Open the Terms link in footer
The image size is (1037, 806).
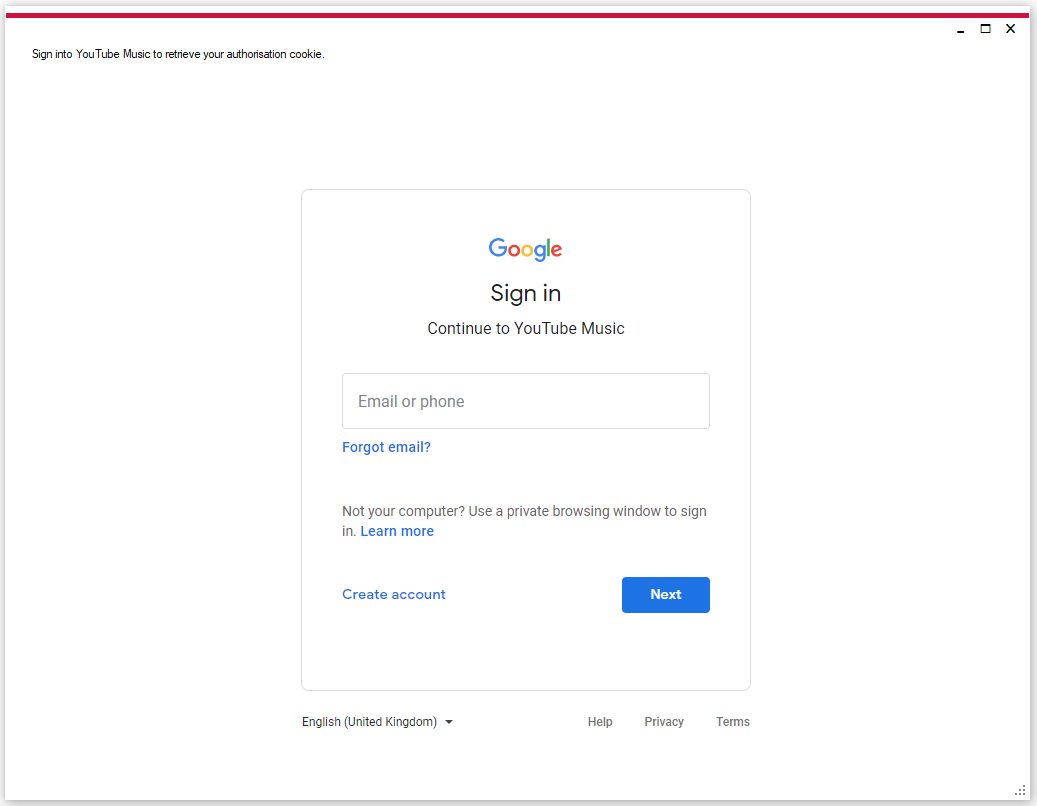[x=733, y=722]
